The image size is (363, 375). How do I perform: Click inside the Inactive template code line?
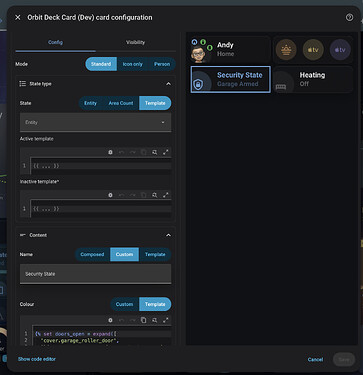coord(101,209)
